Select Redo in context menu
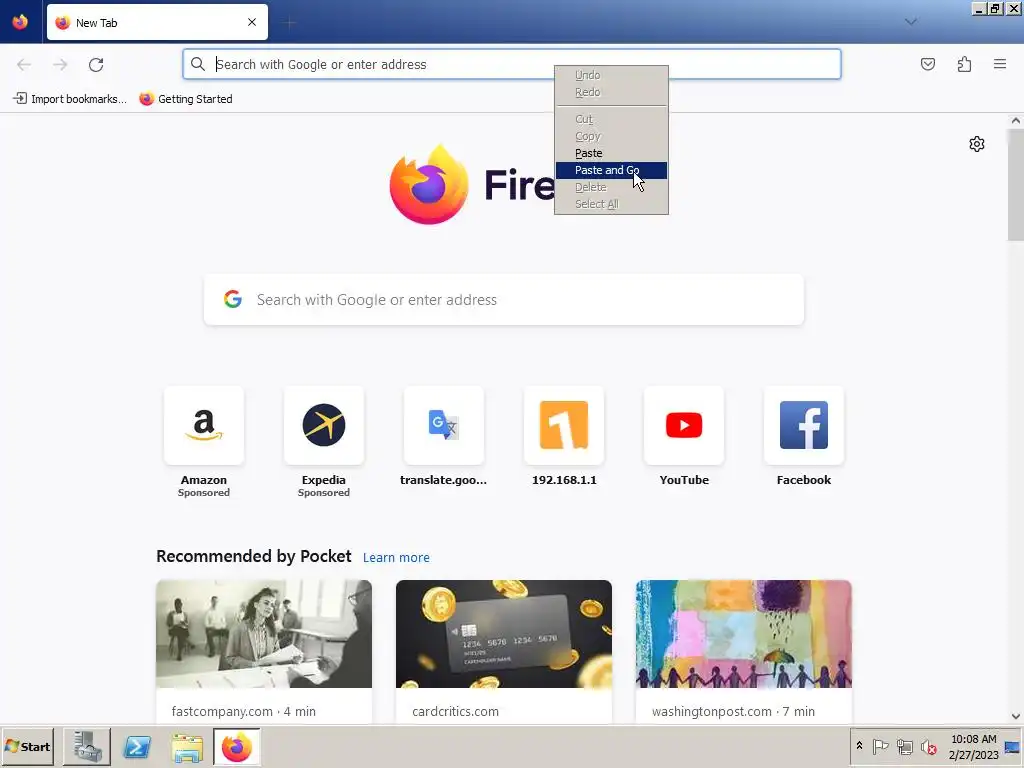Viewport: 1024px width, 768px height. click(x=611, y=92)
